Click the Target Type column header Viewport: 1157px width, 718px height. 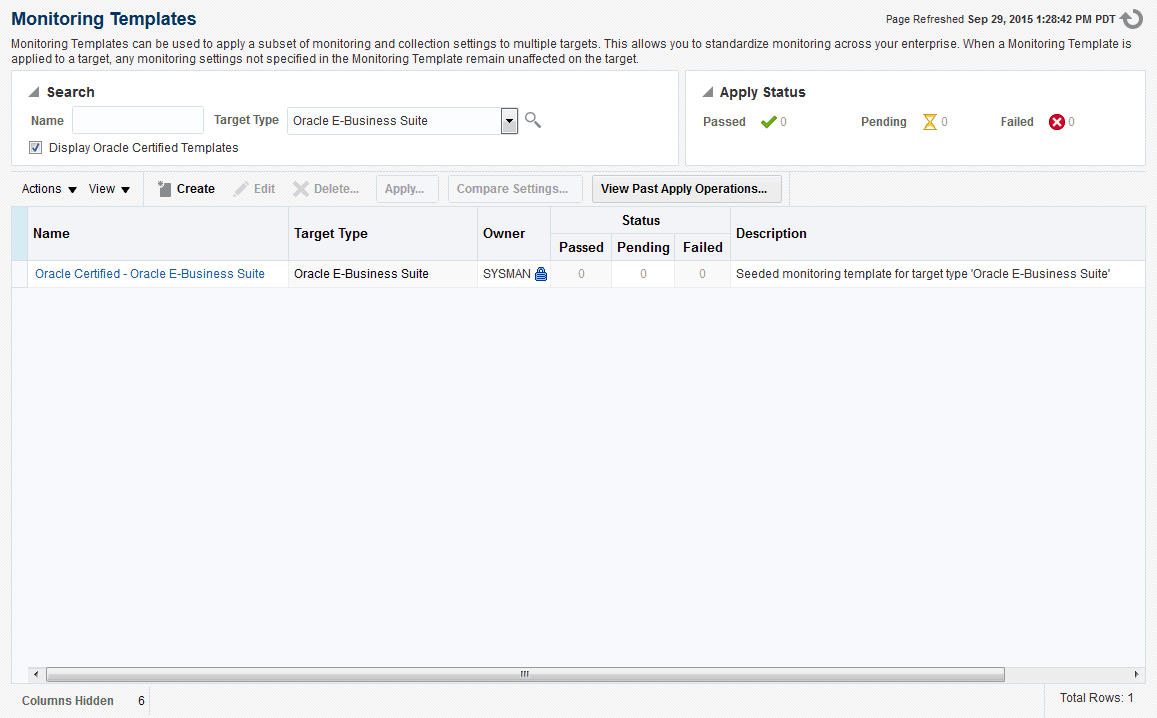pyautogui.click(x=383, y=233)
